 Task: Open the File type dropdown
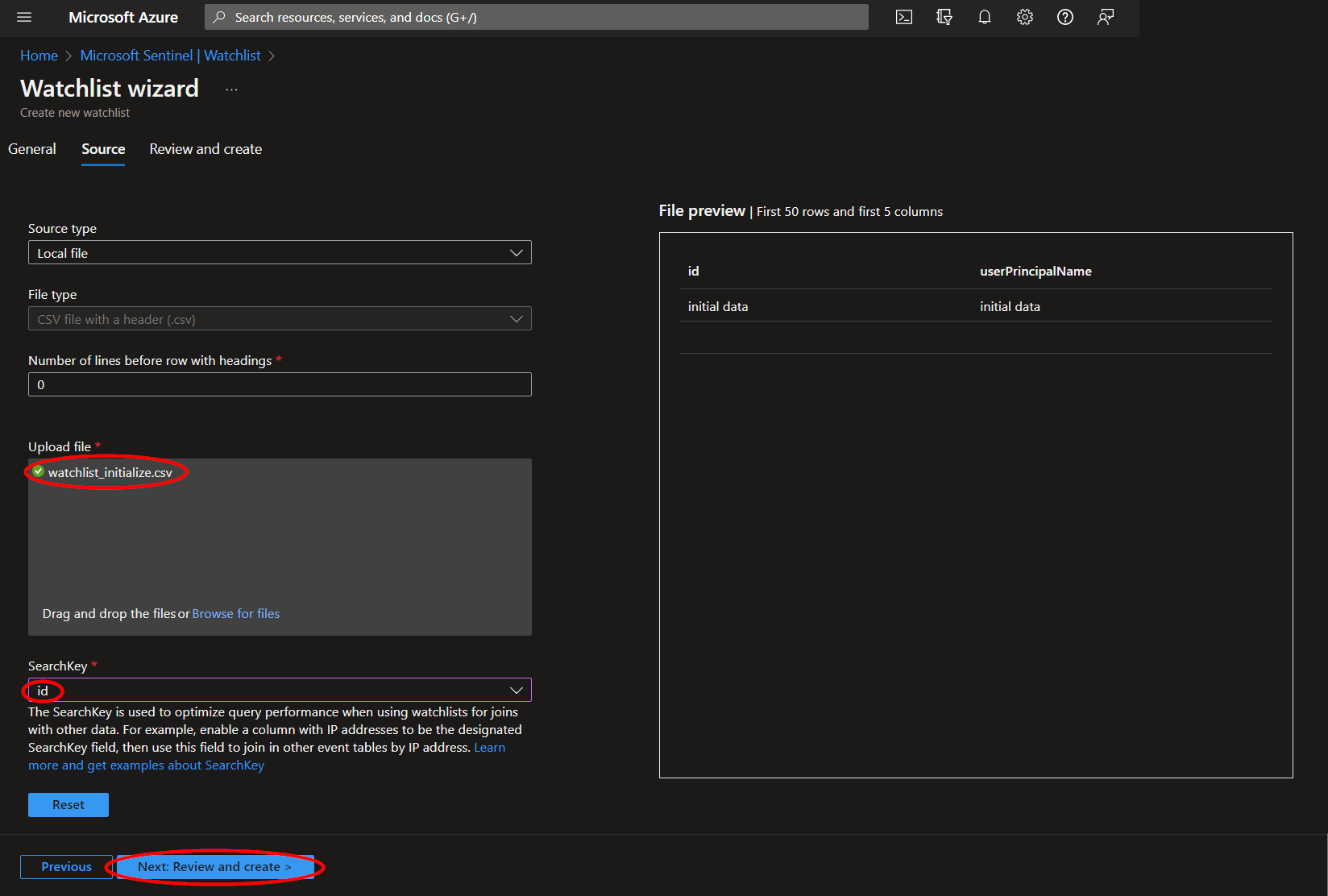(x=280, y=319)
